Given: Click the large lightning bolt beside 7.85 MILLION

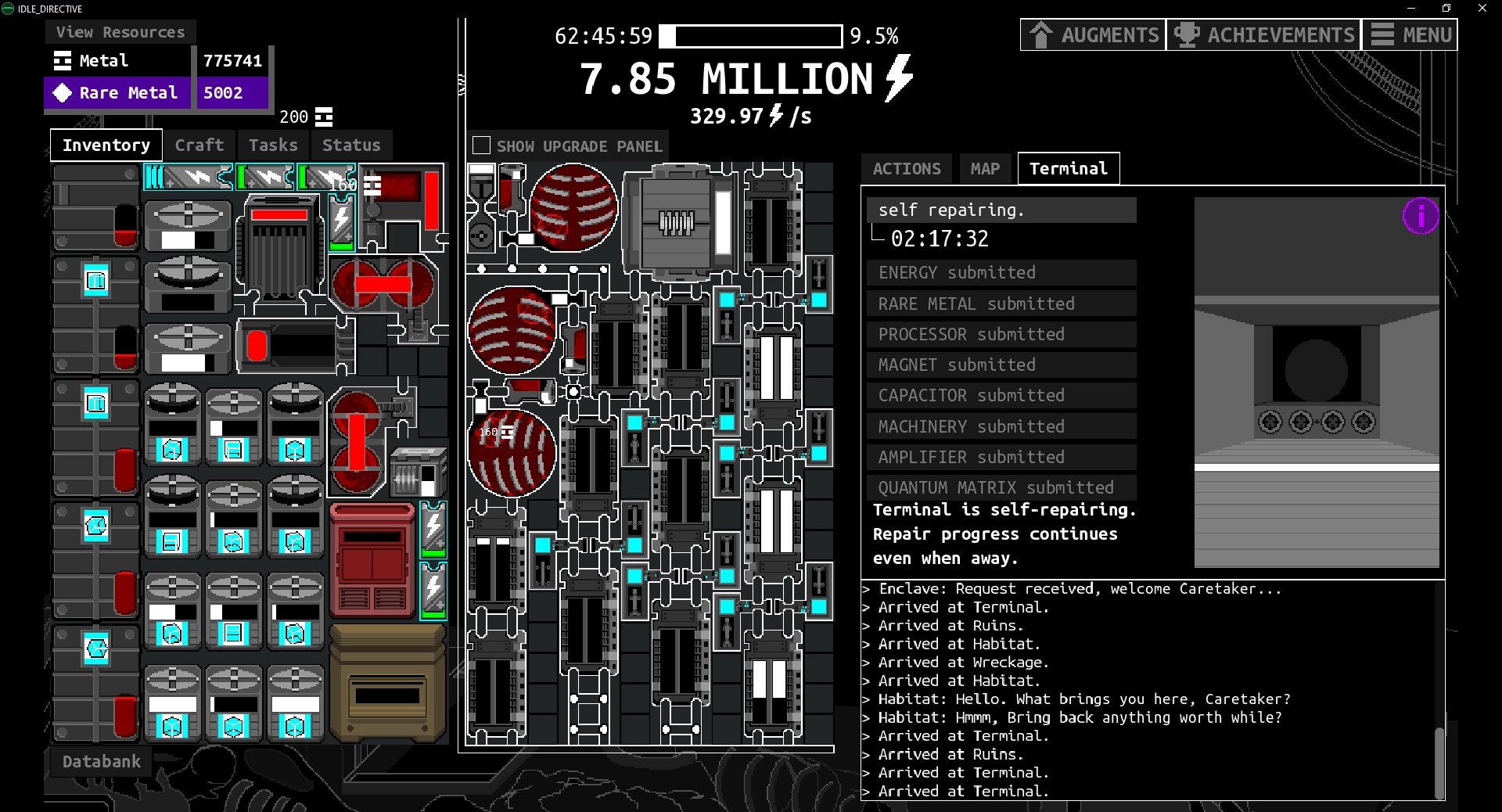Looking at the screenshot, I should coord(899,77).
